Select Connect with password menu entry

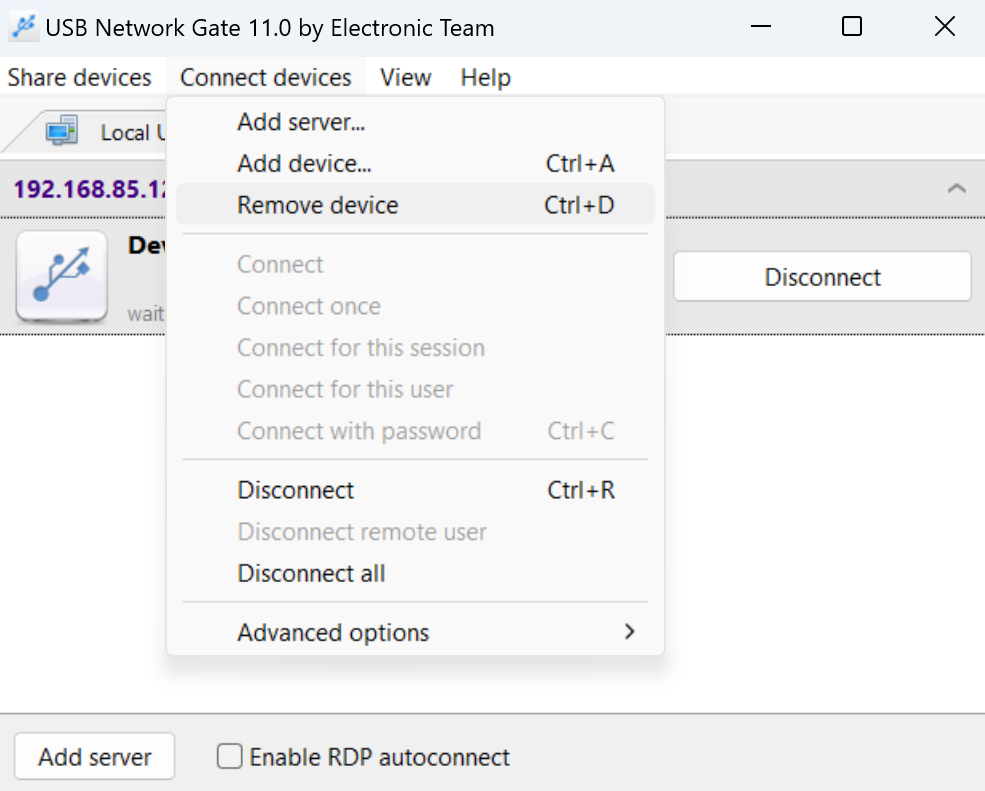point(359,431)
